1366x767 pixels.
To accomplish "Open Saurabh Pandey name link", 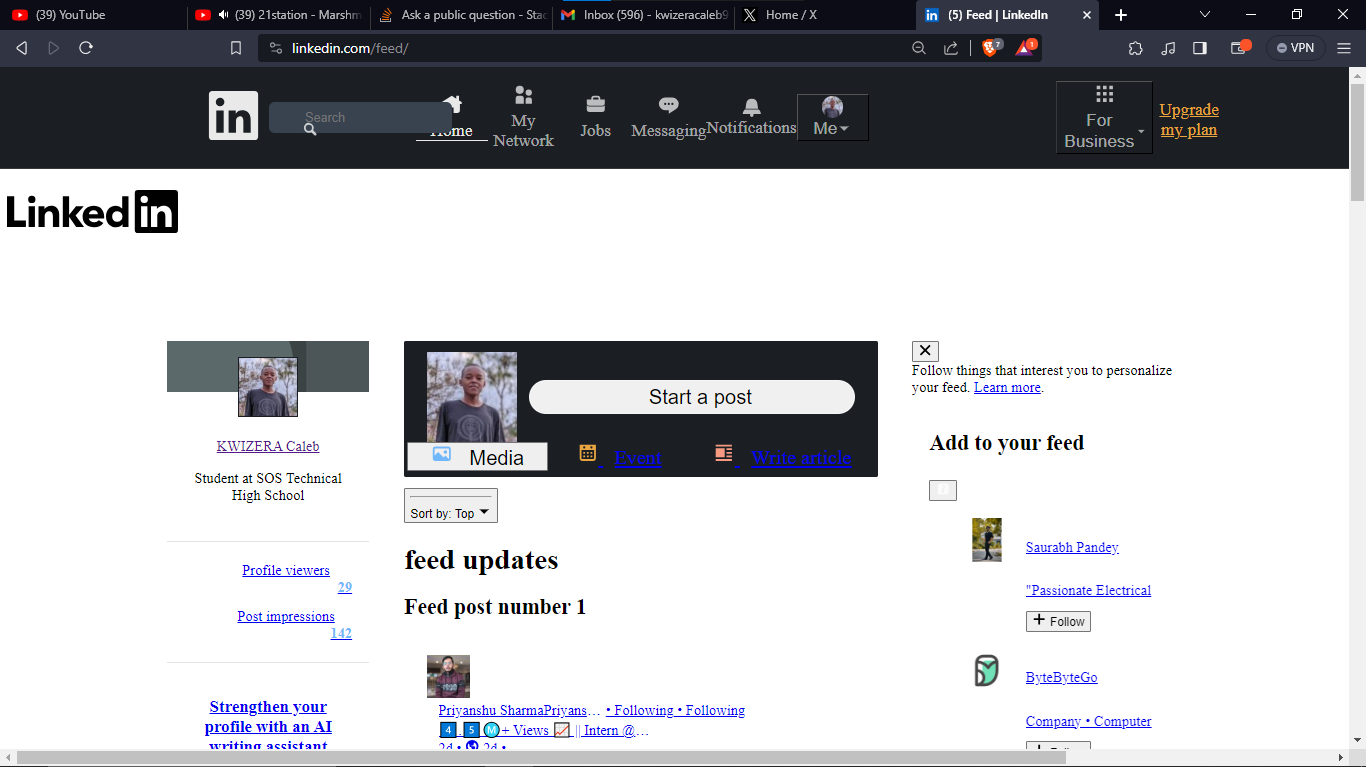I will click(x=1072, y=547).
